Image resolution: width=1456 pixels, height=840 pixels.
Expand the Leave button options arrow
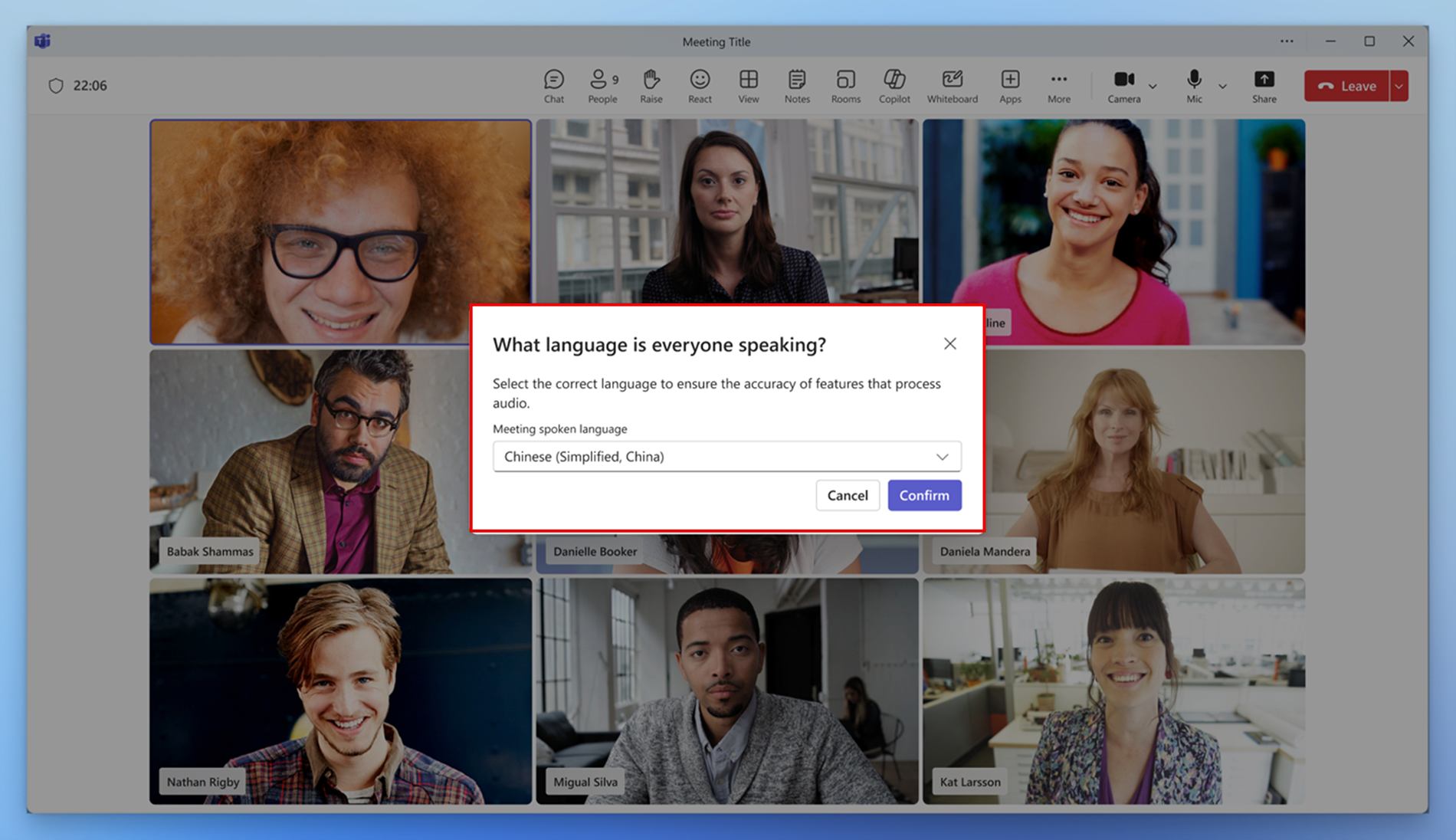(1399, 87)
